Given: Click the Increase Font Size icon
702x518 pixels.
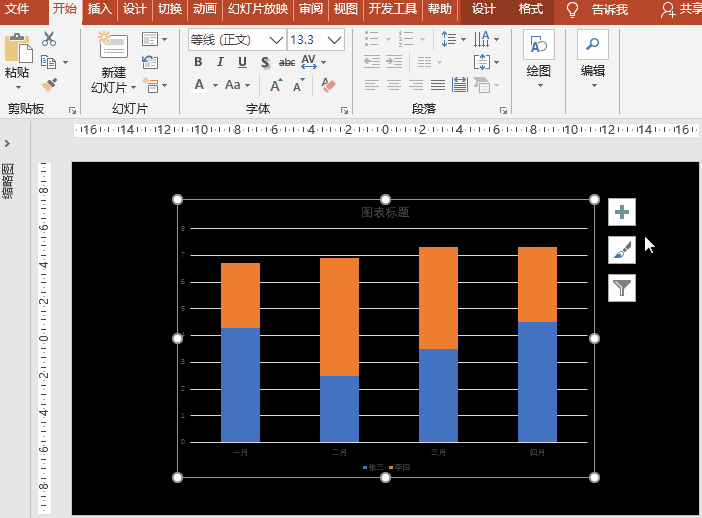Looking at the screenshot, I should (x=276, y=85).
